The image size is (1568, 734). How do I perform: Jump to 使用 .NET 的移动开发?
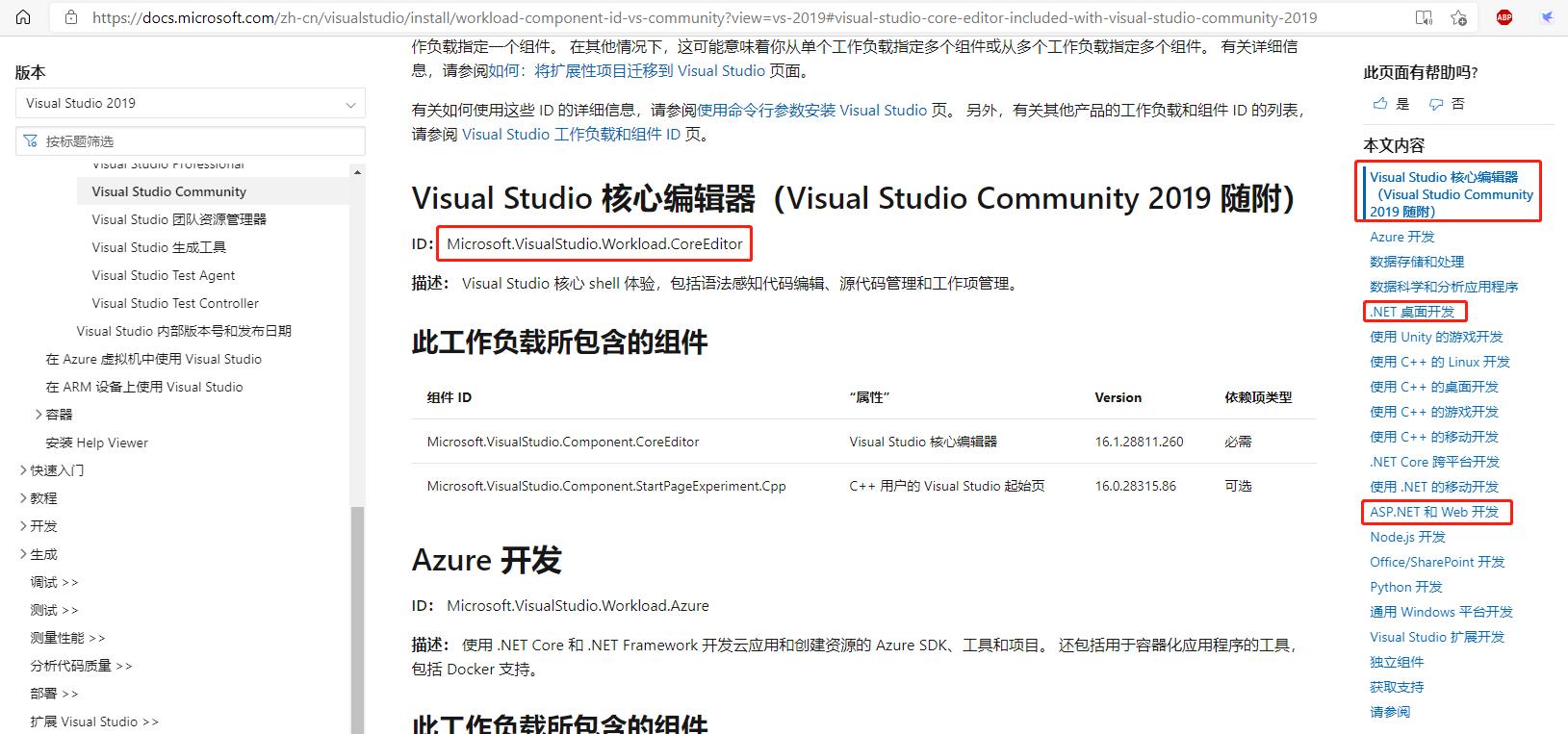point(1434,487)
